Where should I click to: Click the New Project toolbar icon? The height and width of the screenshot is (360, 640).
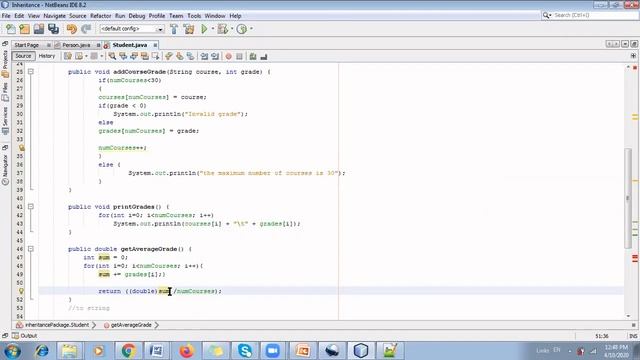pos(24,29)
